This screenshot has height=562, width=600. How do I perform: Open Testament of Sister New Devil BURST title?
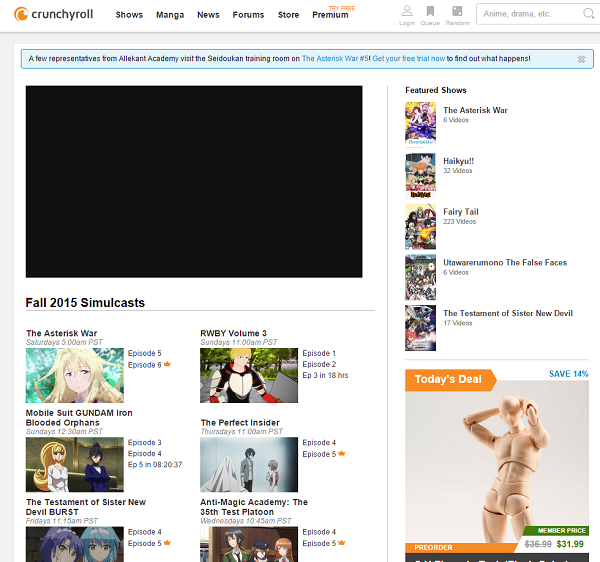[x=86, y=507]
